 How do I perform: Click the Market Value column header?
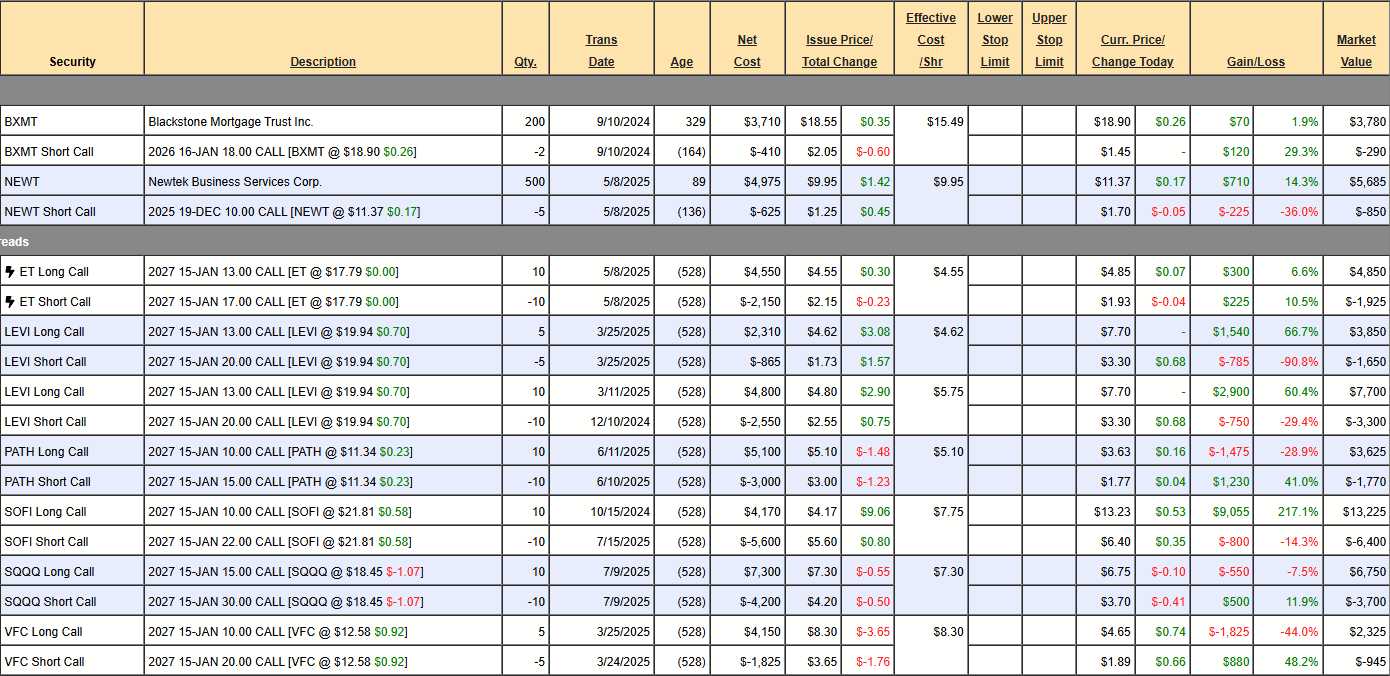pyautogui.click(x=1355, y=51)
